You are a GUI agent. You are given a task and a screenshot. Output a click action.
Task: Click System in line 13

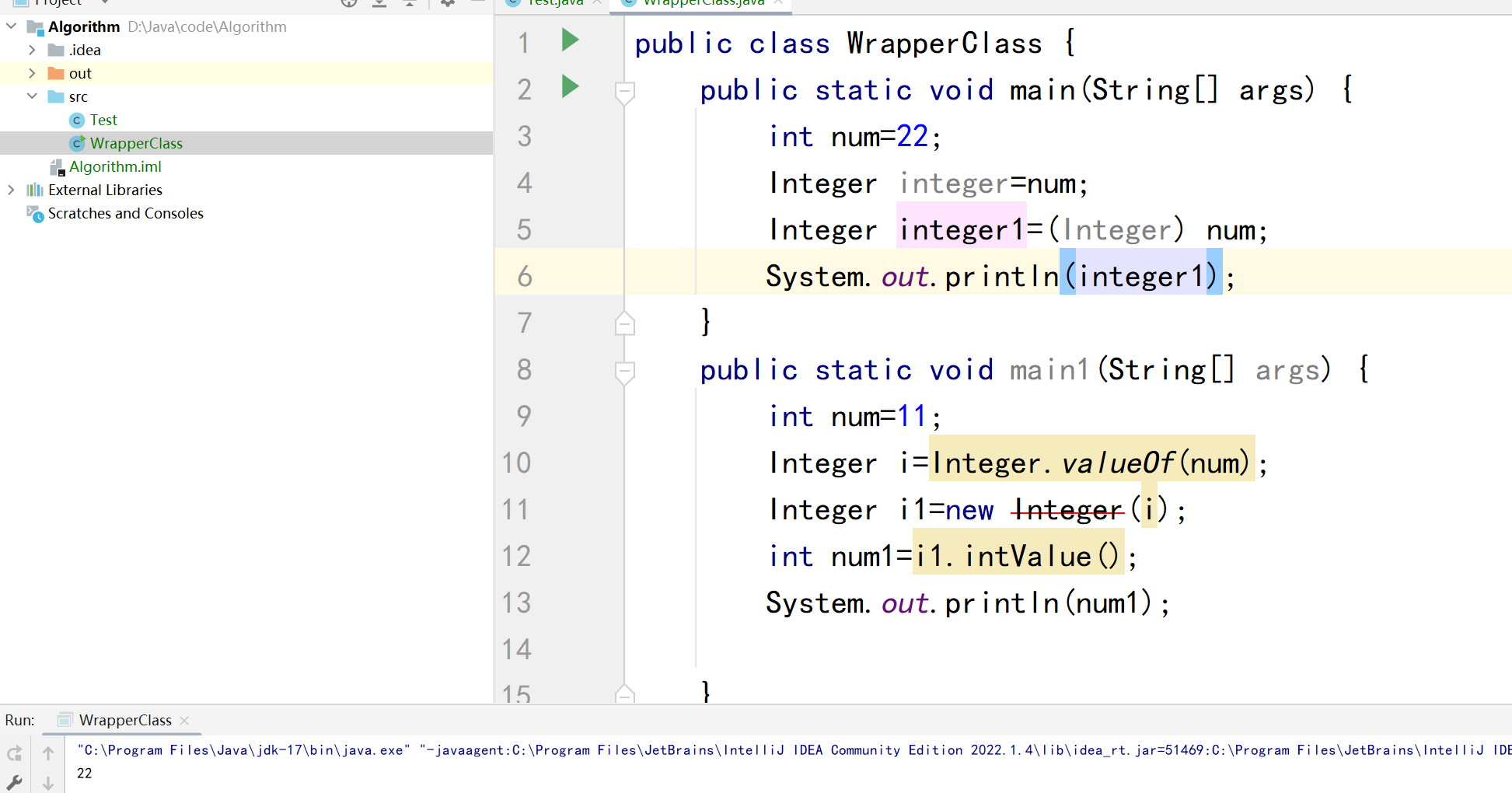(815, 603)
